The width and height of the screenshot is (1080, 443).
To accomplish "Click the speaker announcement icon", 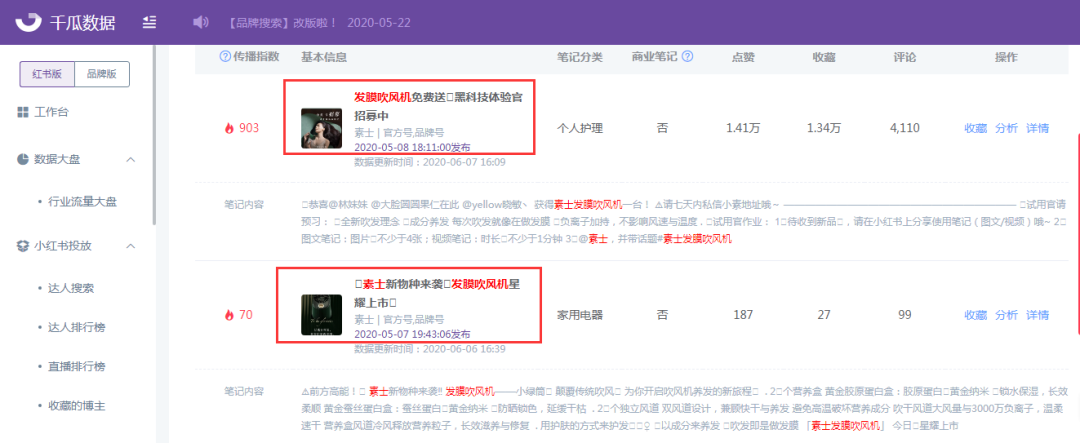I will (x=200, y=22).
